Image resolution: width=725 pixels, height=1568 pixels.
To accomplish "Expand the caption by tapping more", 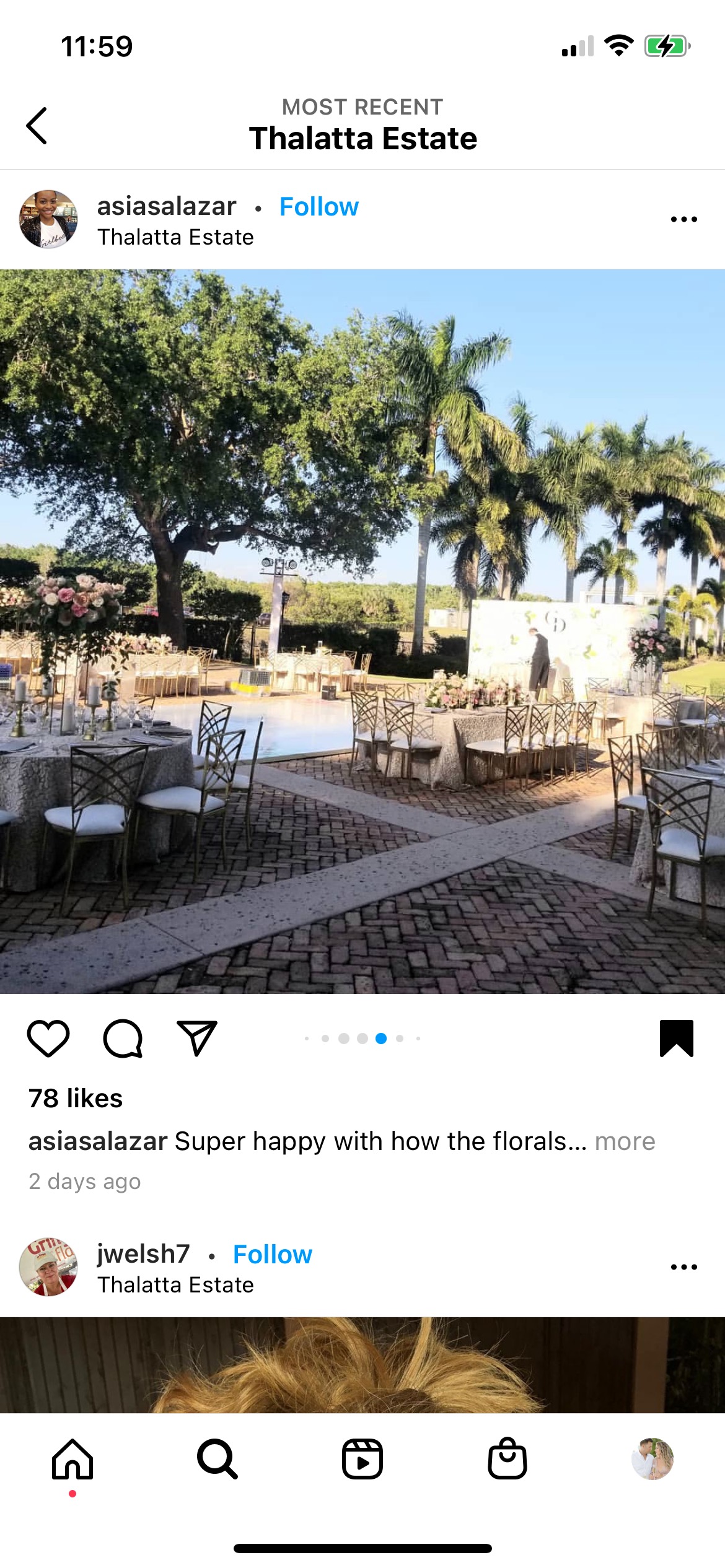I will point(625,1141).
